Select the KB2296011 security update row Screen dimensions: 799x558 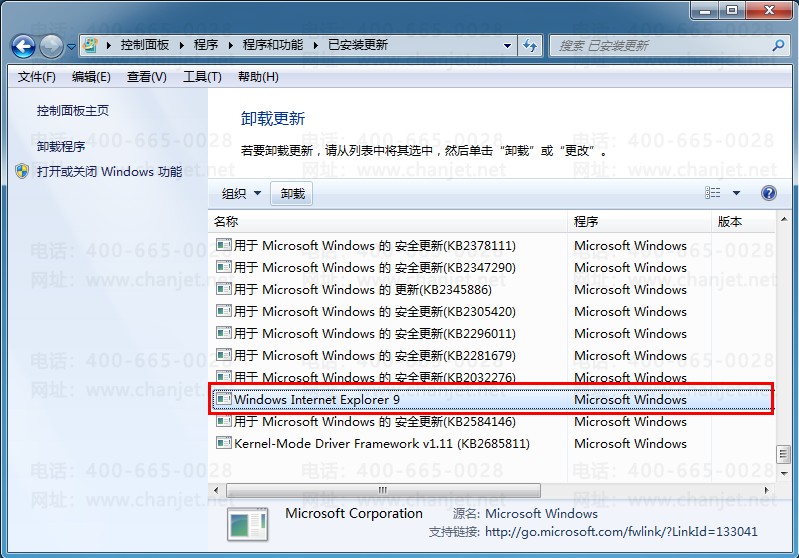pos(492,333)
